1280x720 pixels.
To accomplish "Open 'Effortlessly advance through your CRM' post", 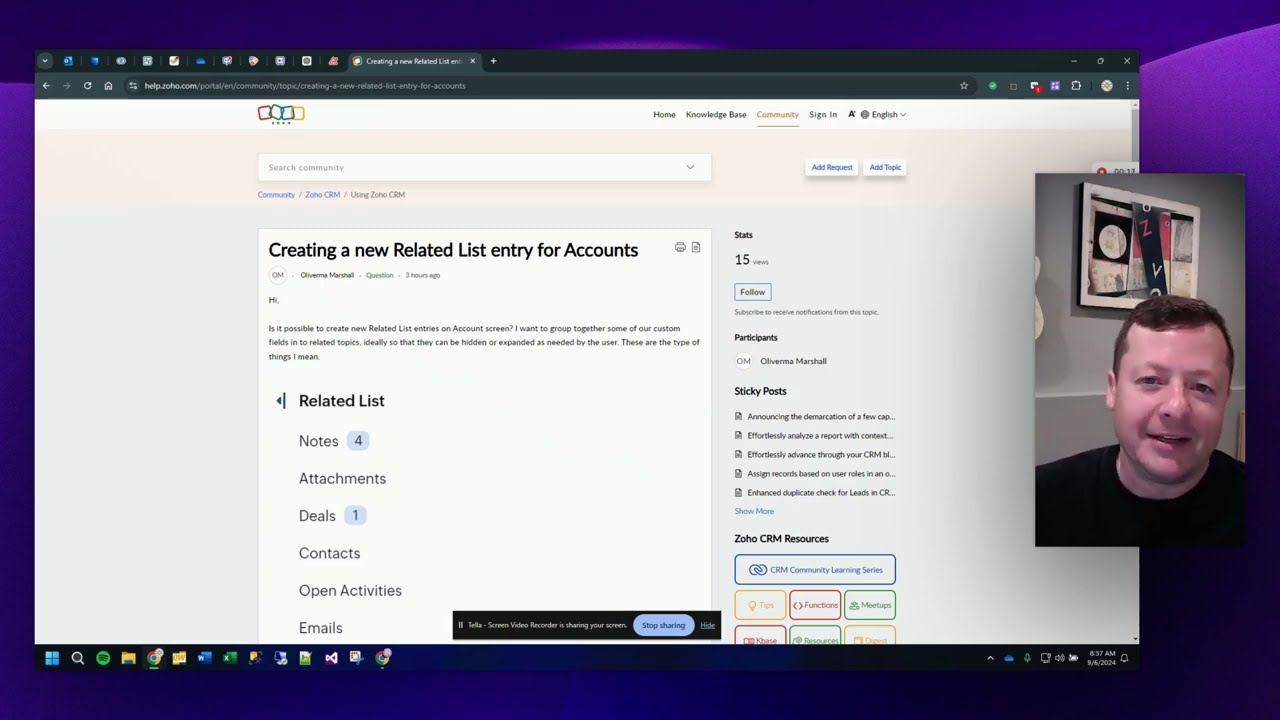I will 820,454.
